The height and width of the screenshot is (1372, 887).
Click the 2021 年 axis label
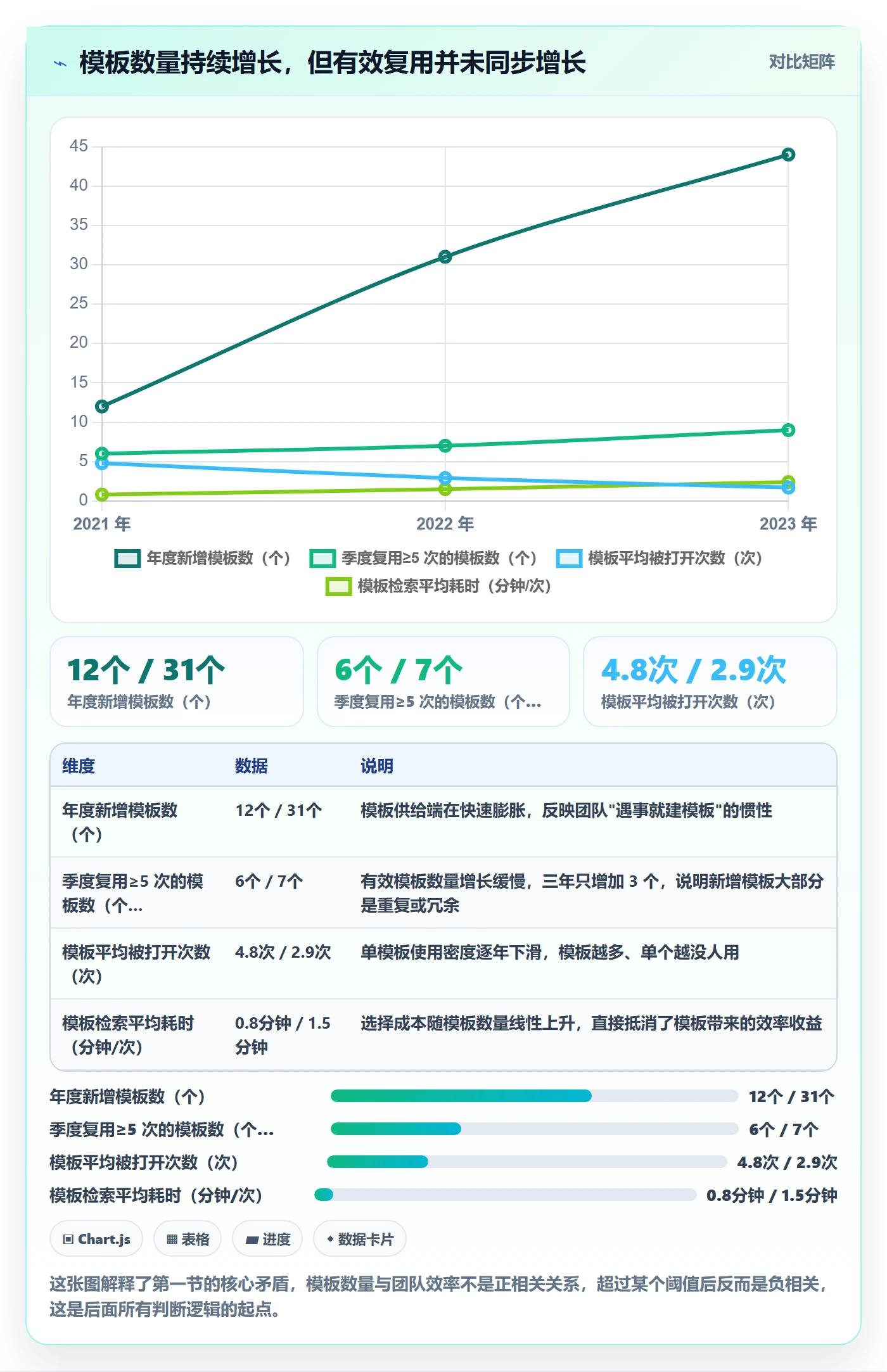point(102,524)
